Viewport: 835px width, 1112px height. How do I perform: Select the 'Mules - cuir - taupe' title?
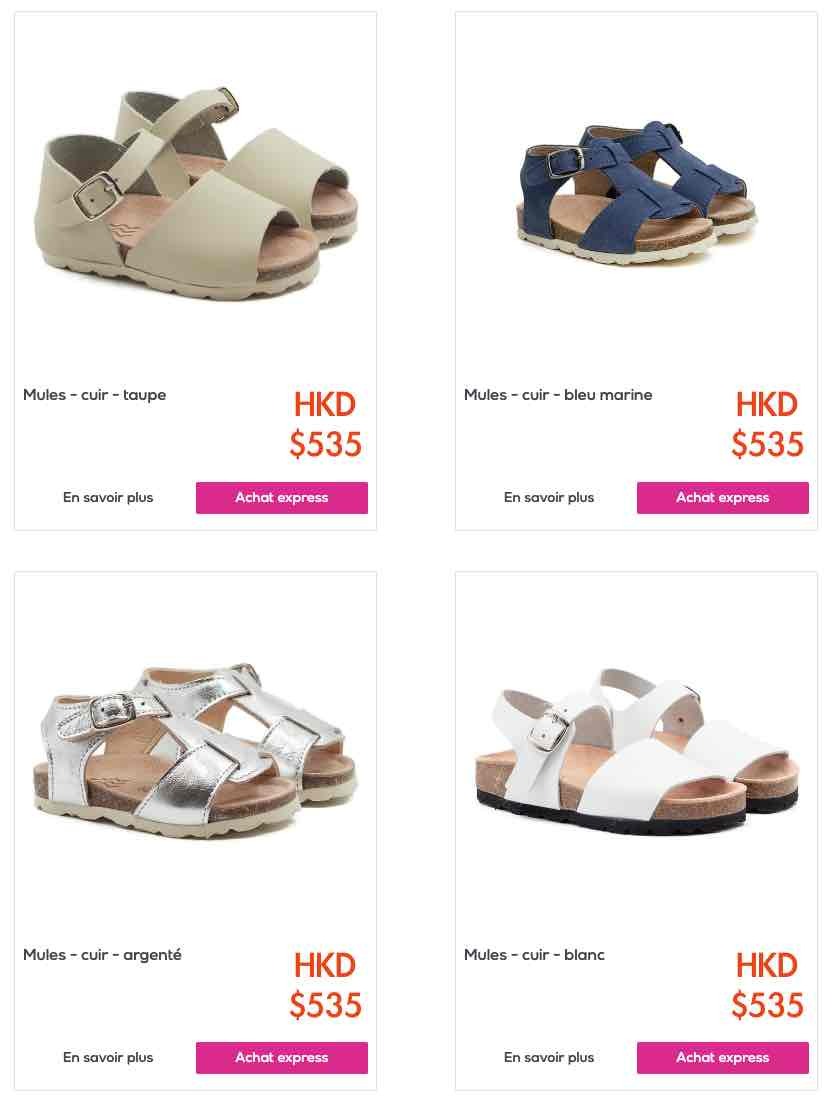(x=94, y=395)
